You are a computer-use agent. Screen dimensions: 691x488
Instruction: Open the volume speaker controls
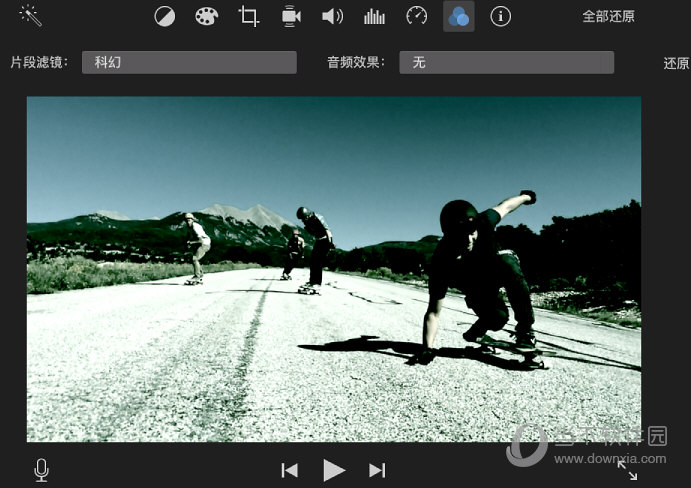[x=332, y=16]
